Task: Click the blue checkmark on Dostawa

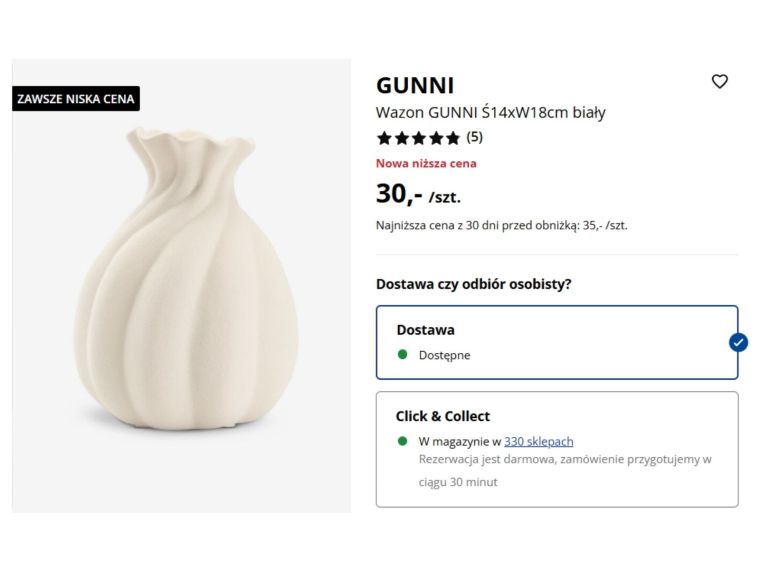Action: coord(738,342)
